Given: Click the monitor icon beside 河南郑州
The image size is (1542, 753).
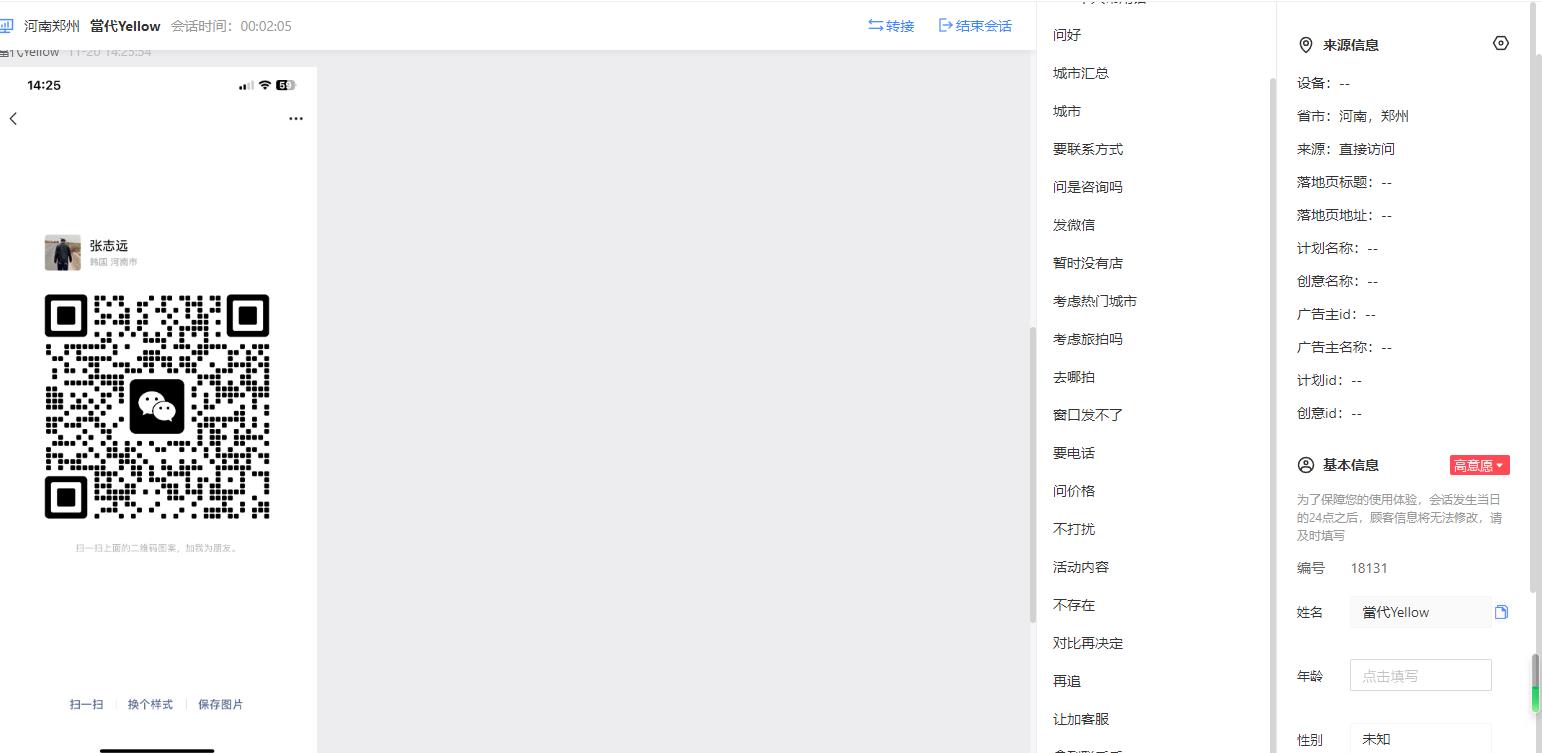Looking at the screenshot, I should pos(6,26).
